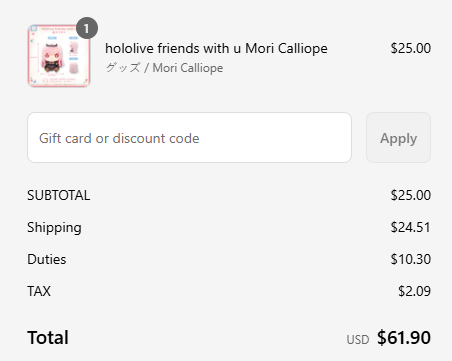Click the Shipping label
The height and width of the screenshot is (361, 452).
point(54,228)
